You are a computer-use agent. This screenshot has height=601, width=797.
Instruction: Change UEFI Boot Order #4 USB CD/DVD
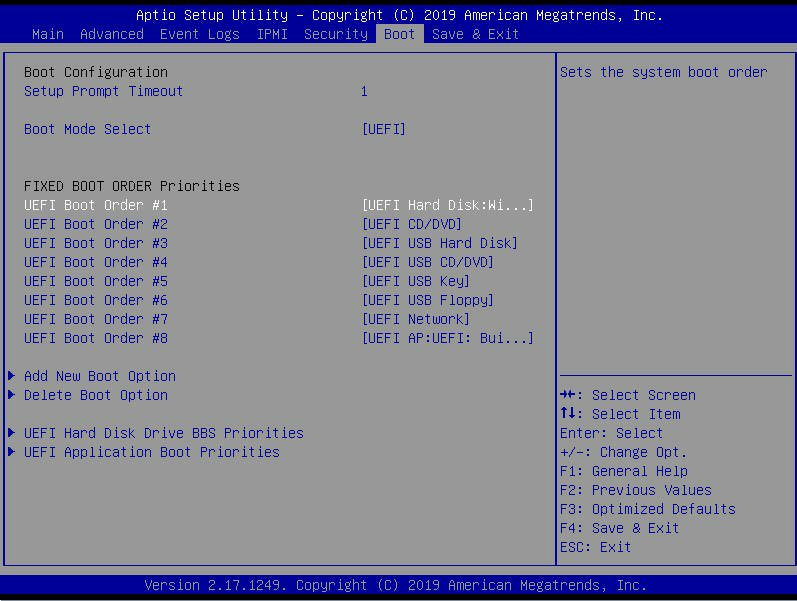pos(427,262)
